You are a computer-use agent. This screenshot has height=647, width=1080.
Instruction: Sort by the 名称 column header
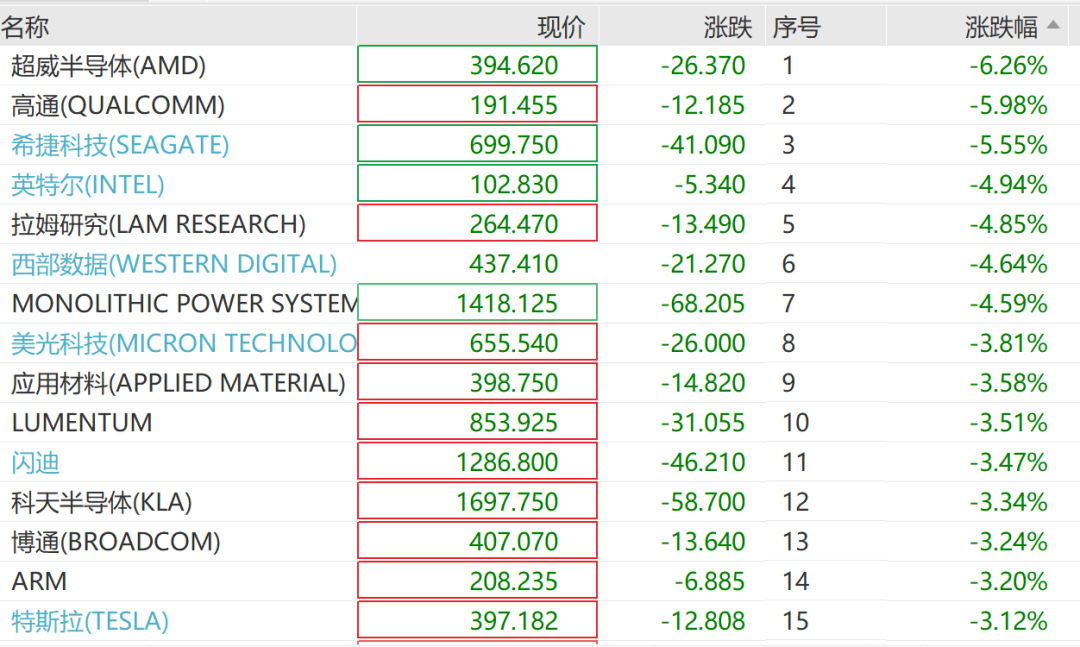tap(25, 27)
